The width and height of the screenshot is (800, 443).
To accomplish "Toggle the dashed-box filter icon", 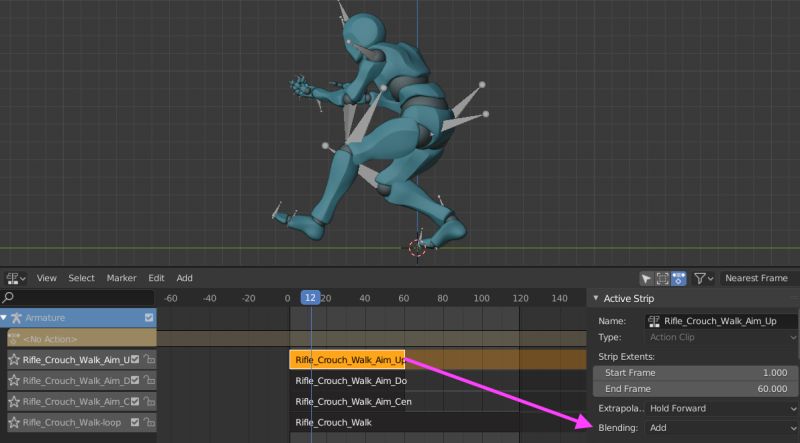I will coord(662,279).
